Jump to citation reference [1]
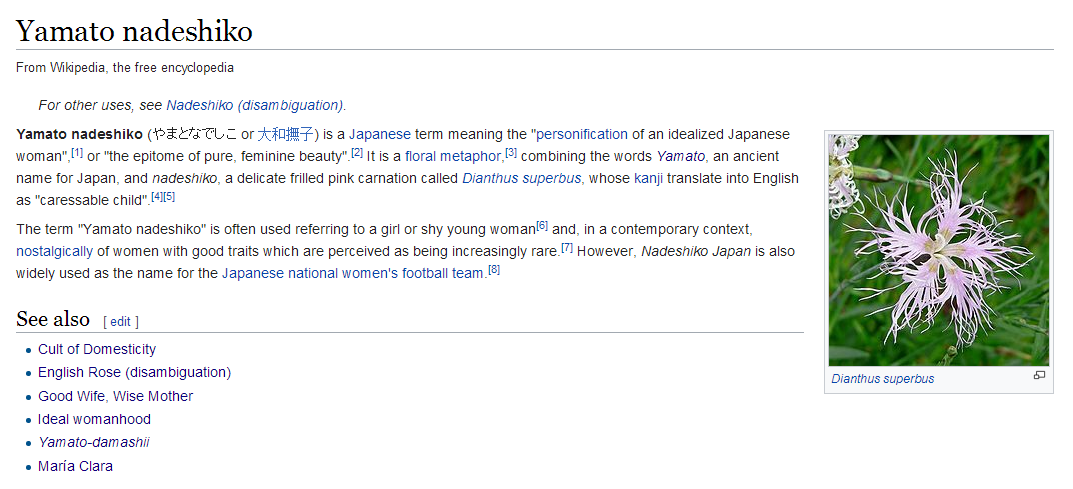 click(77, 153)
